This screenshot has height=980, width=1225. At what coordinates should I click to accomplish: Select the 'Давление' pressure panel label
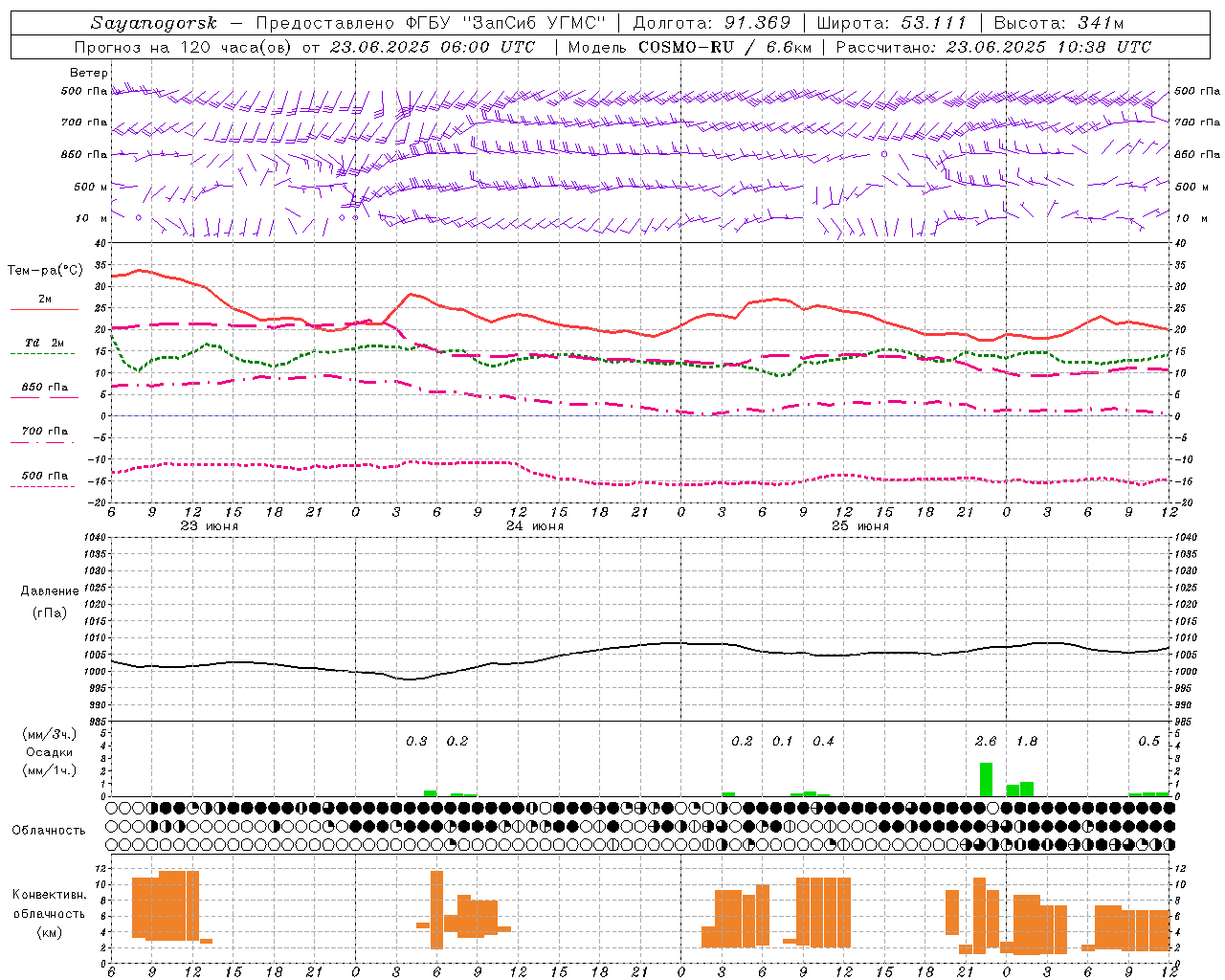[x=50, y=591]
